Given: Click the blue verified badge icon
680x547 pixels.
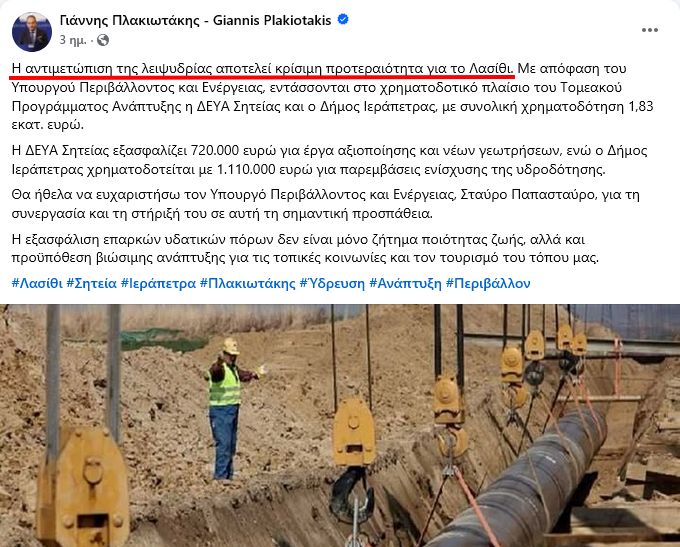Looking at the screenshot, I should tap(343, 20).
